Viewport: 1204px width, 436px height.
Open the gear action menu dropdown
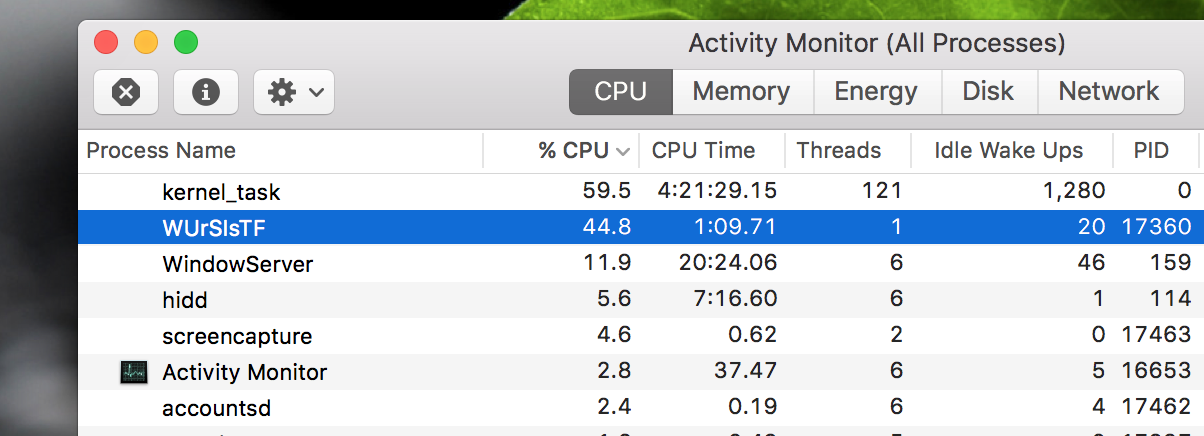point(294,92)
